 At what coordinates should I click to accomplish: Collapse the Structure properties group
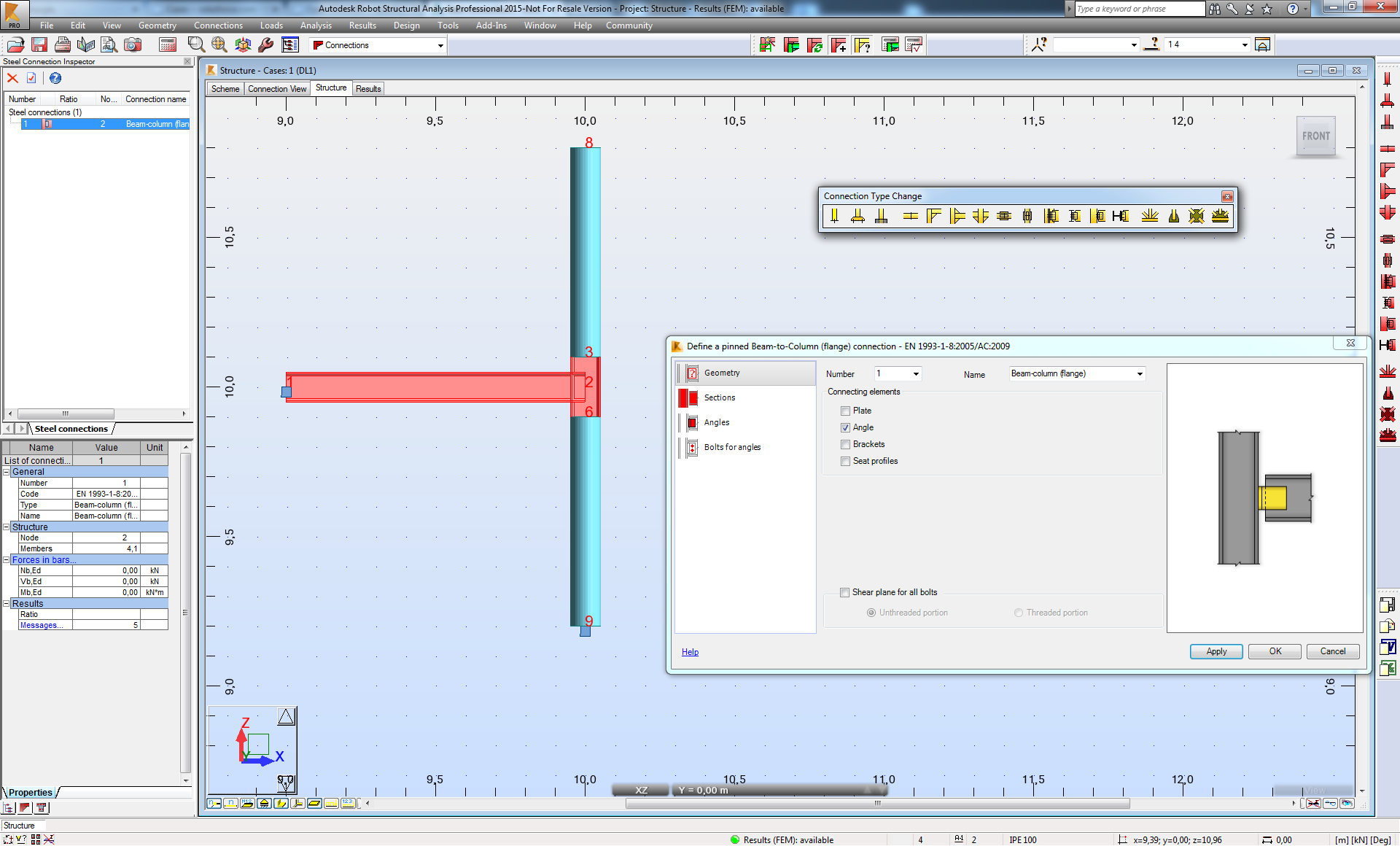(x=7, y=527)
